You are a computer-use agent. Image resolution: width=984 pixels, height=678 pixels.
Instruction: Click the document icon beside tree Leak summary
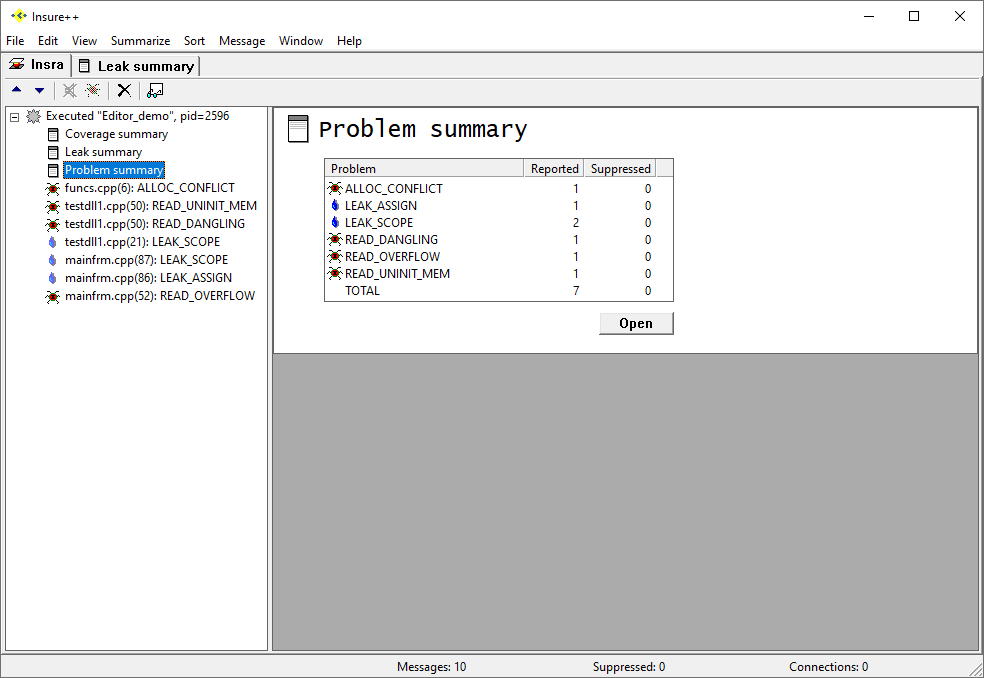pos(53,153)
